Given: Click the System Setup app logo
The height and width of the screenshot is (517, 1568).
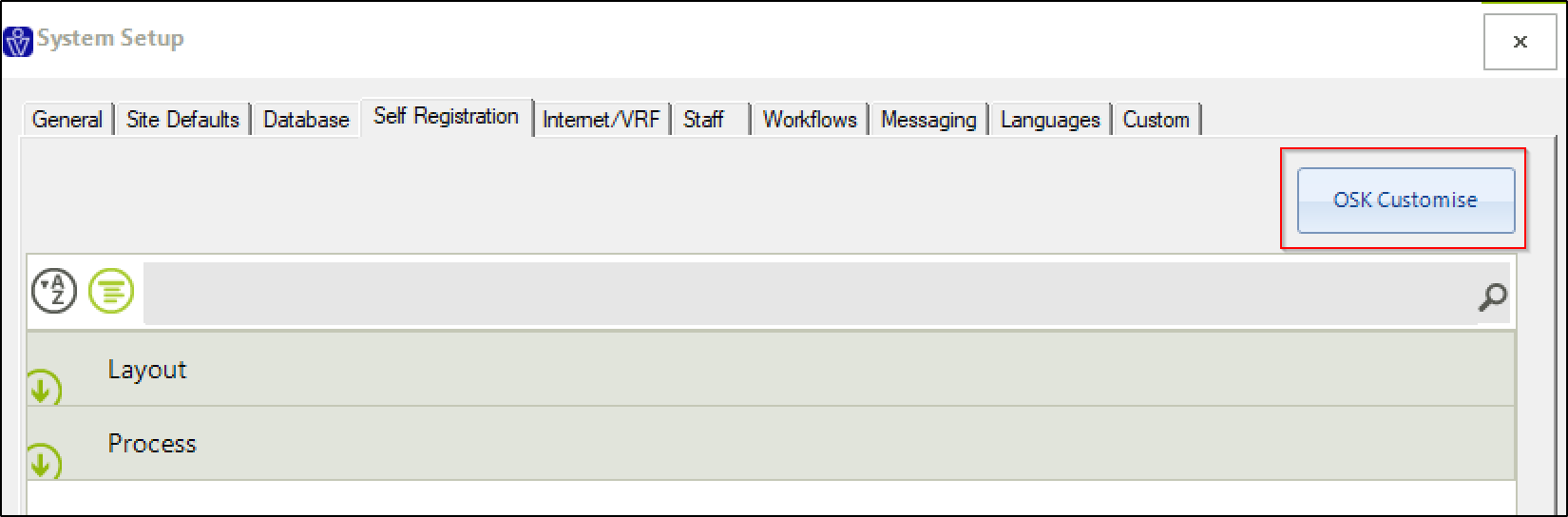Looking at the screenshot, I should [18, 41].
